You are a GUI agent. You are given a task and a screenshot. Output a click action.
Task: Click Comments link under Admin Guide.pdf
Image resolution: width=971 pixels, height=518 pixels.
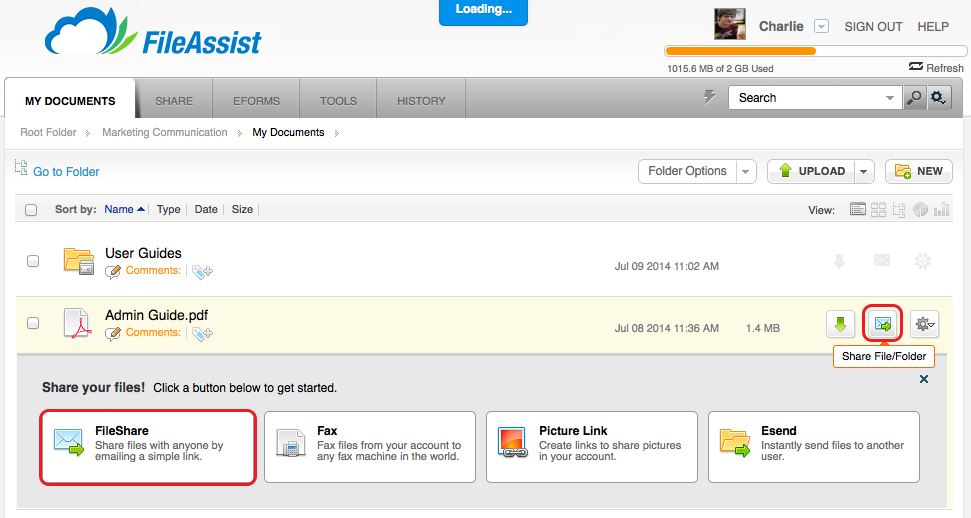(x=153, y=333)
